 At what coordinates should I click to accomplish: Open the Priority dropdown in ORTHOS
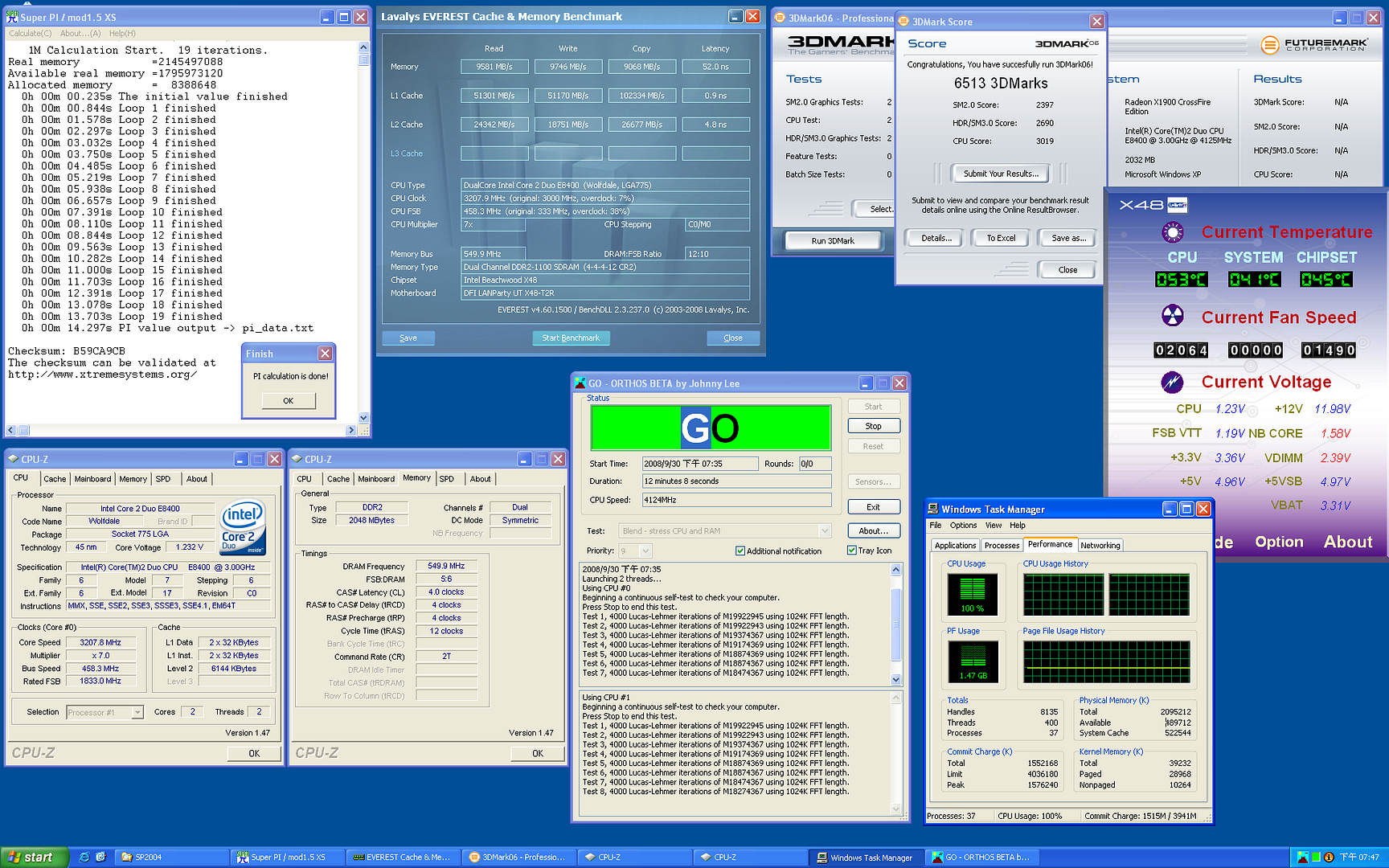[645, 551]
